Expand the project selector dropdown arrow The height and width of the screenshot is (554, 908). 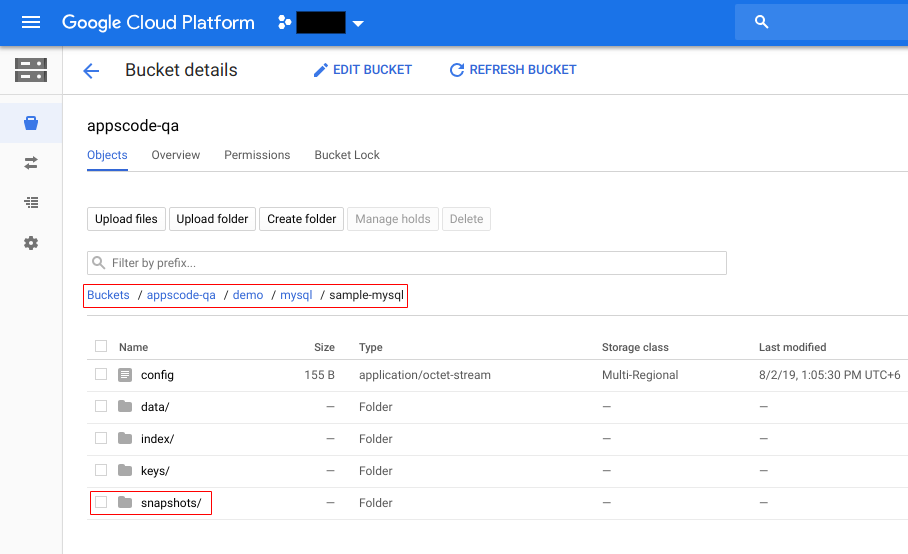359,23
